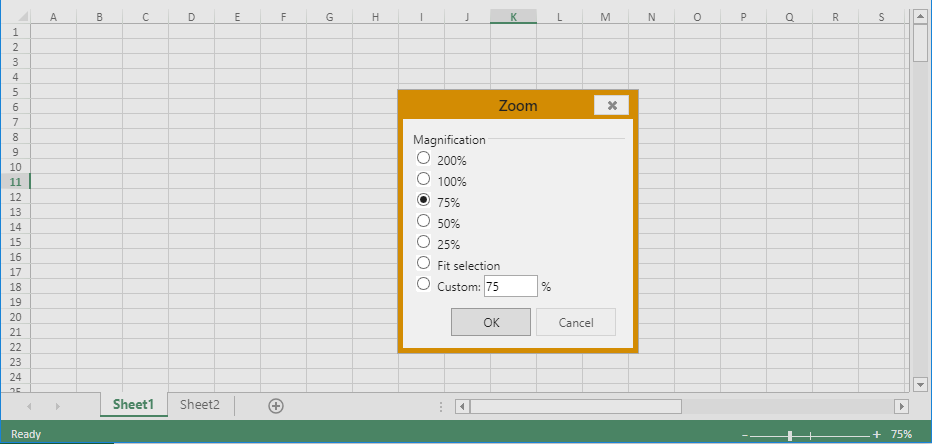Click the vertical scrollbar up arrow

tap(921, 17)
